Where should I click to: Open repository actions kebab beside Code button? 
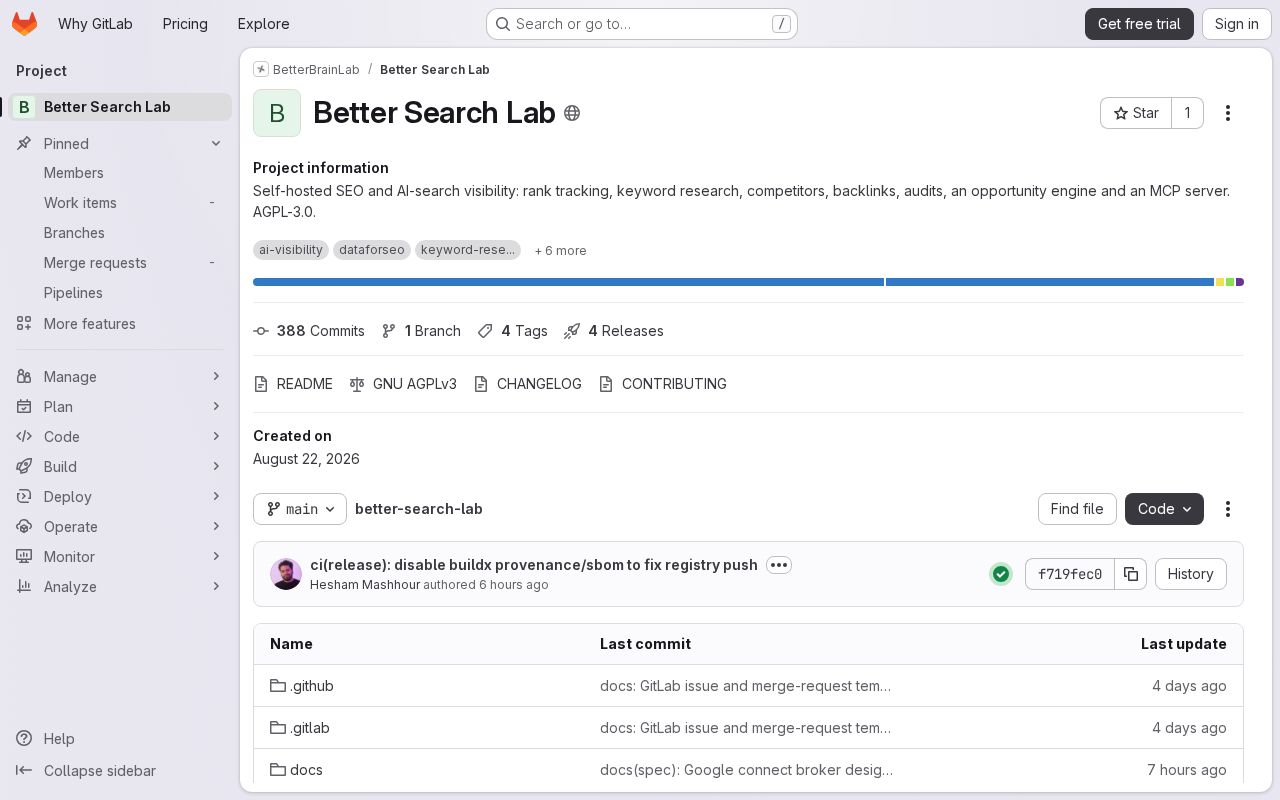[1228, 509]
